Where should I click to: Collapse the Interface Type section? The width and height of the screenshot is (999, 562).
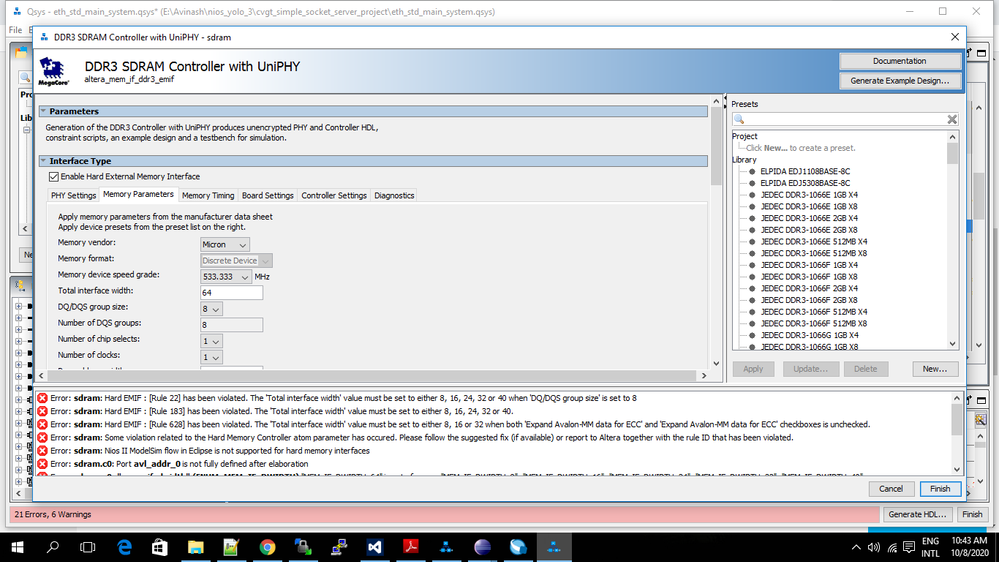point(43,161)
